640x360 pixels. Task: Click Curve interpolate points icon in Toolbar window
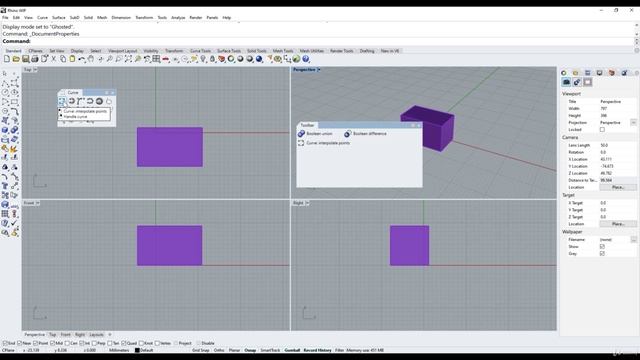(x=301, y=143)
